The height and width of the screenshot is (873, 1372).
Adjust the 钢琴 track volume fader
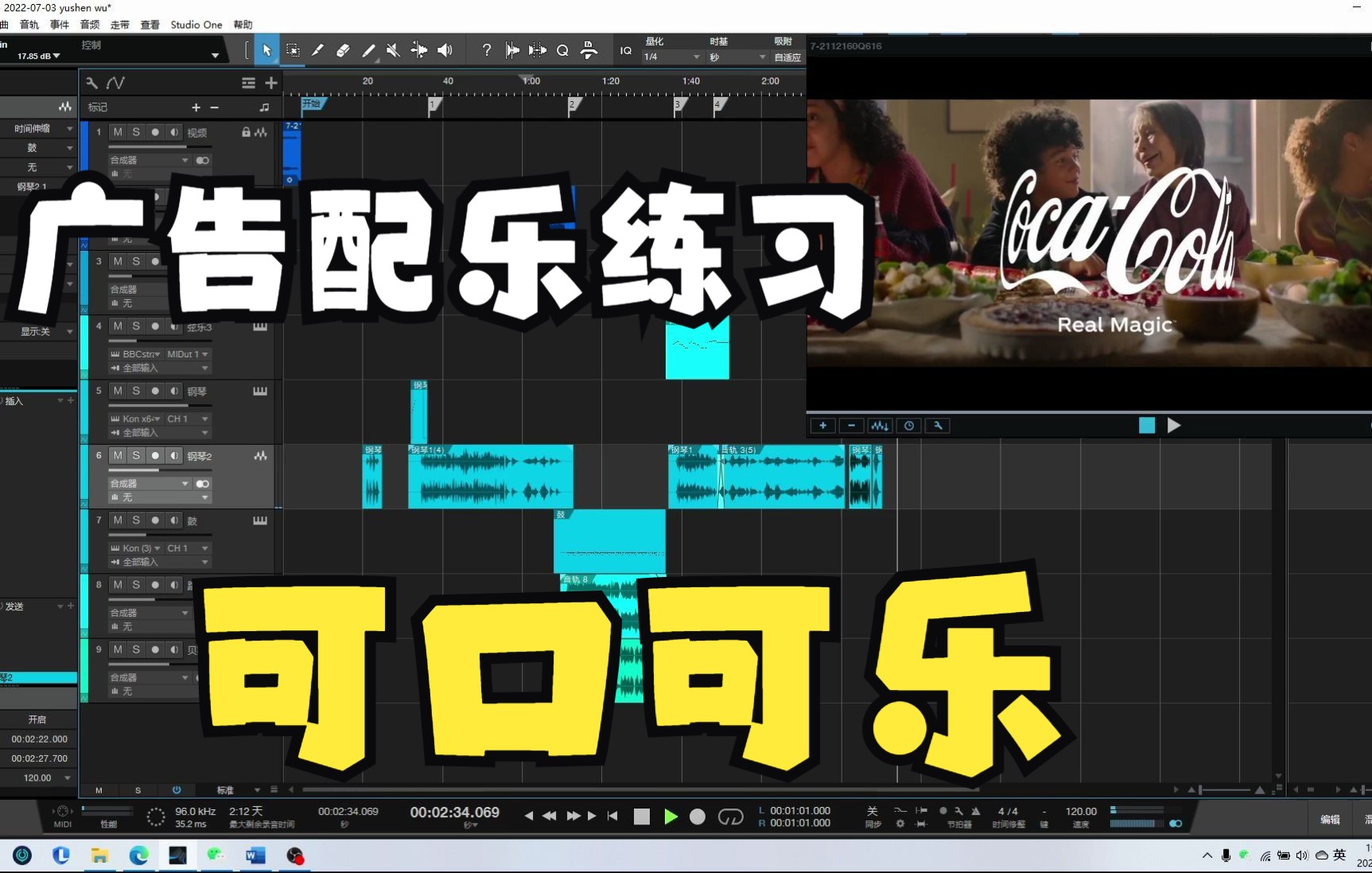tap(158, 406)
